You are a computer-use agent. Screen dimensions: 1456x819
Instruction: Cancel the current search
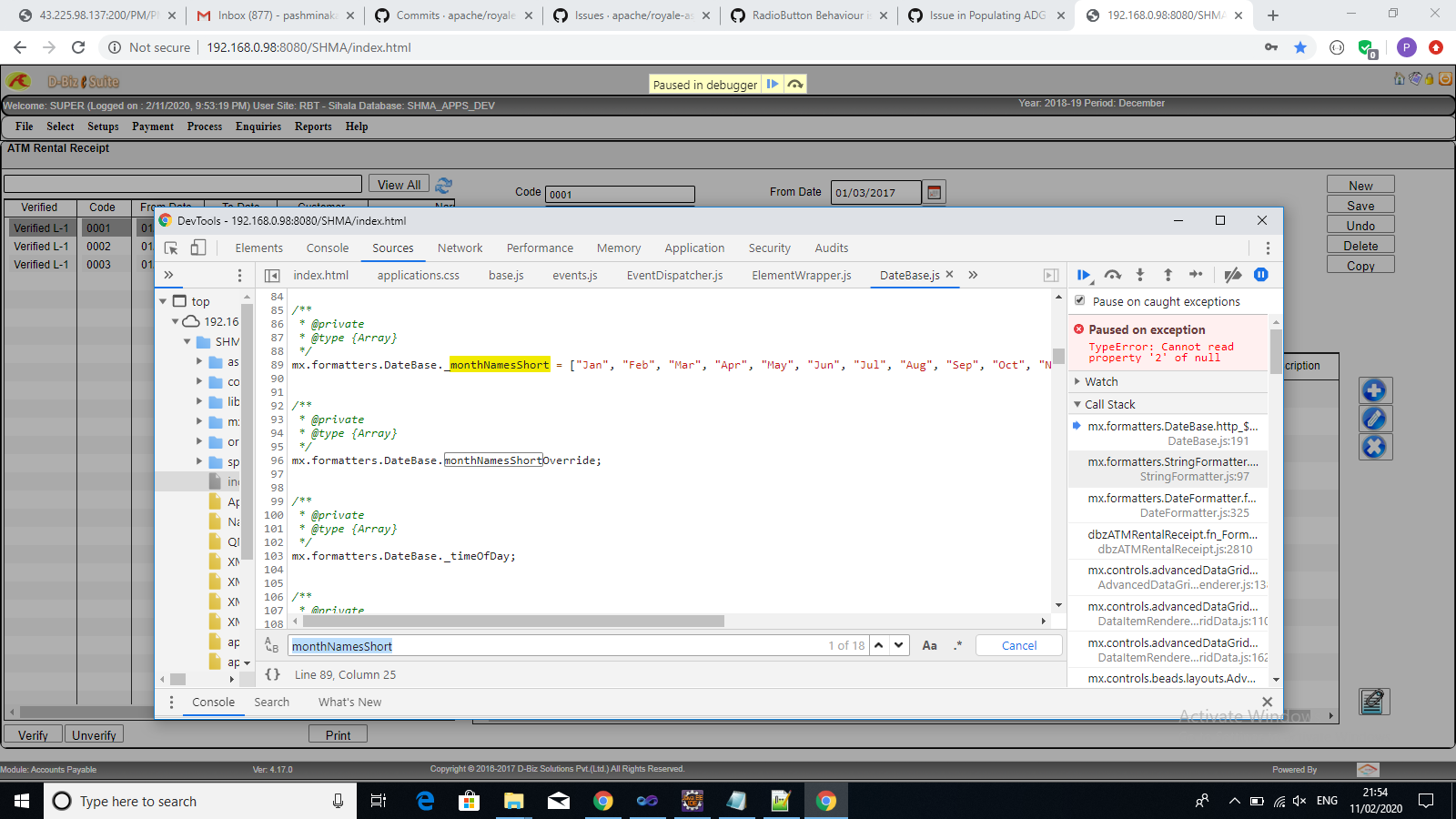(1017, 644)
